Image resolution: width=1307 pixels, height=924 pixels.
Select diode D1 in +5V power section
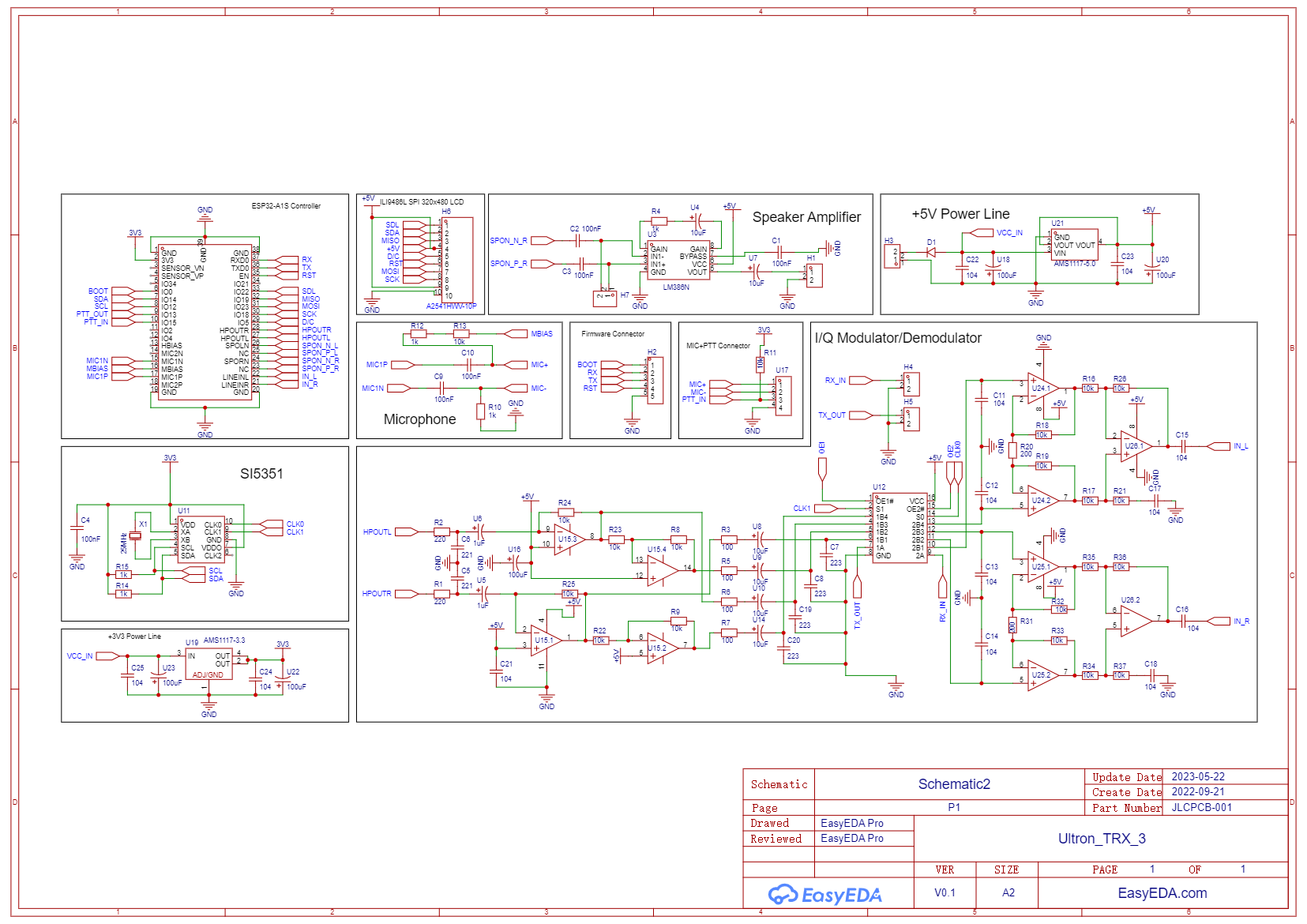[x=931, y=253]
